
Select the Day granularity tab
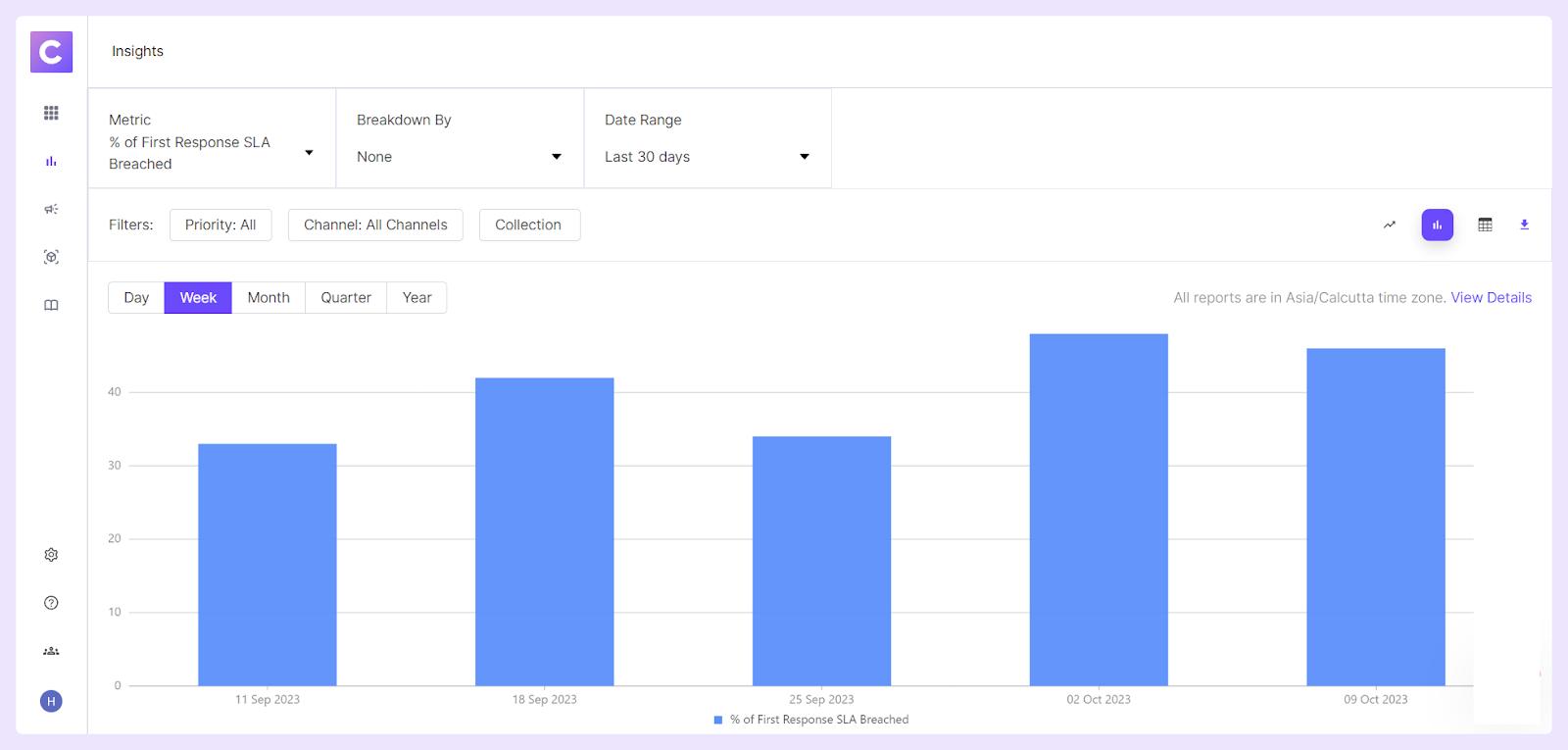point(136,297)
